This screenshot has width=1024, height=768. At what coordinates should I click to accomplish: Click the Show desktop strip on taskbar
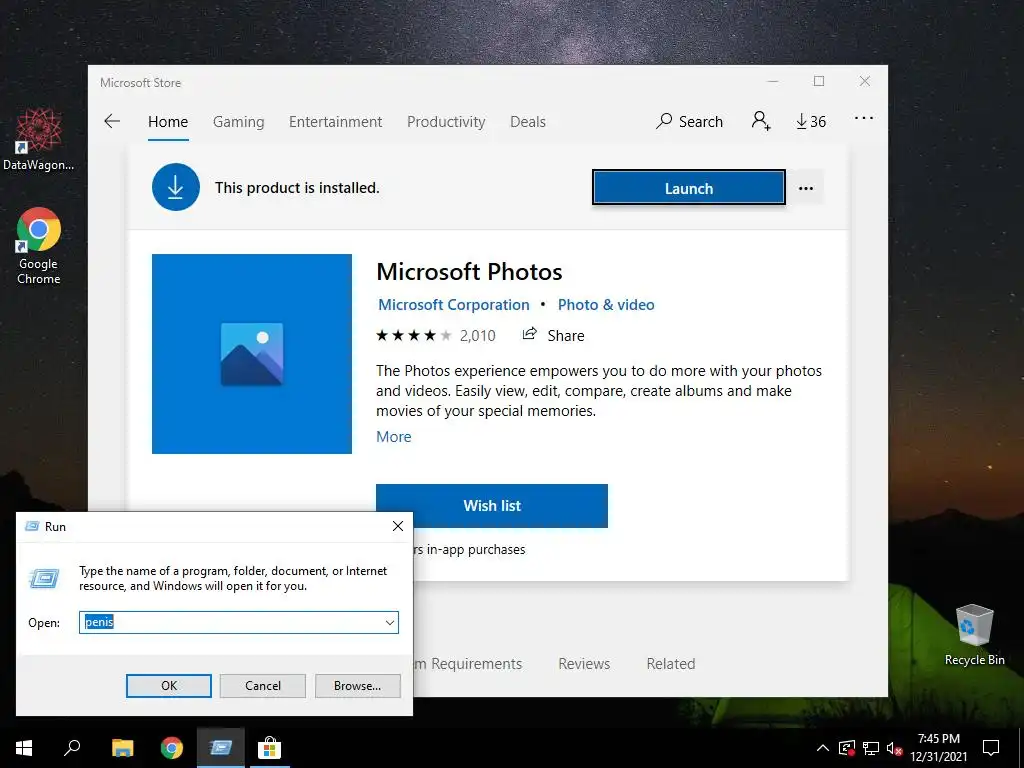point(1021,748)
